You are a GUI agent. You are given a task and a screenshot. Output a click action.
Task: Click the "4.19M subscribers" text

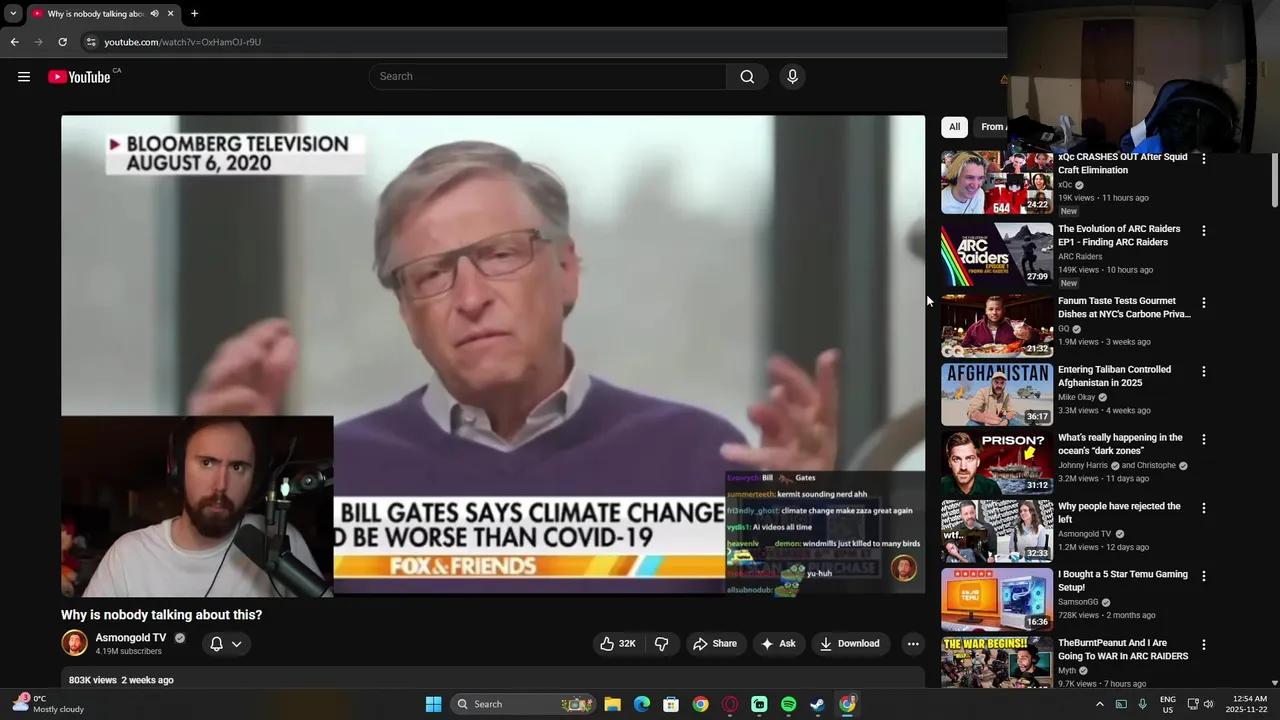[128, 651]
